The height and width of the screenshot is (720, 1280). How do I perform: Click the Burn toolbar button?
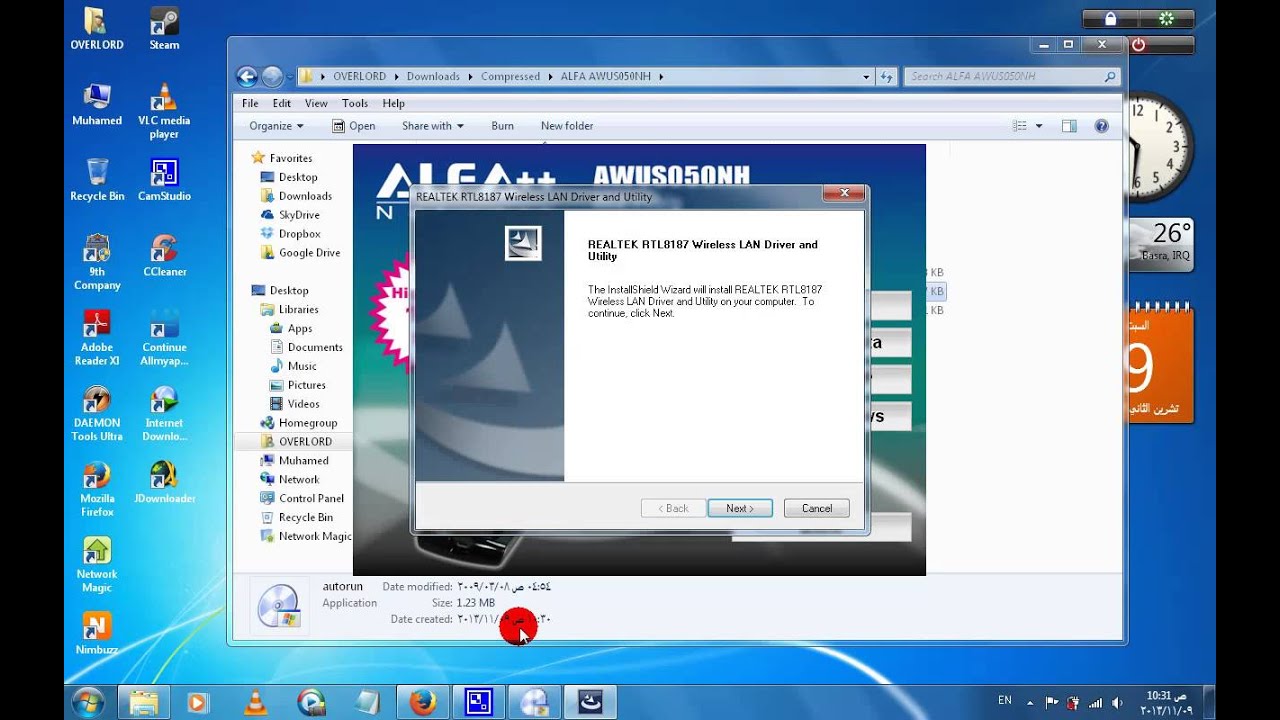pyautogui.click(x=503, y=126)
